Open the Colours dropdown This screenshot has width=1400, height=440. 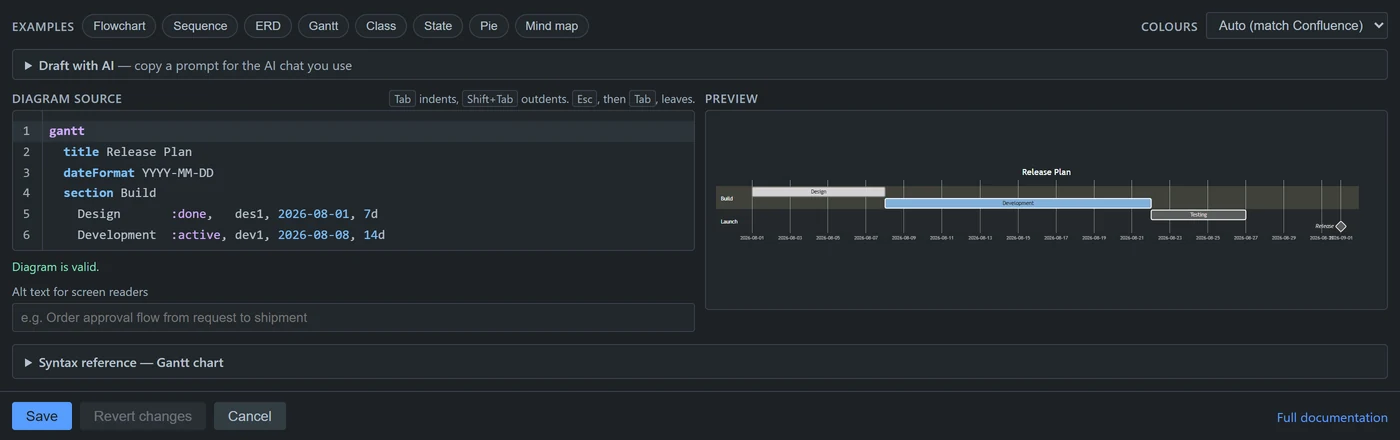coord(1297,26)
